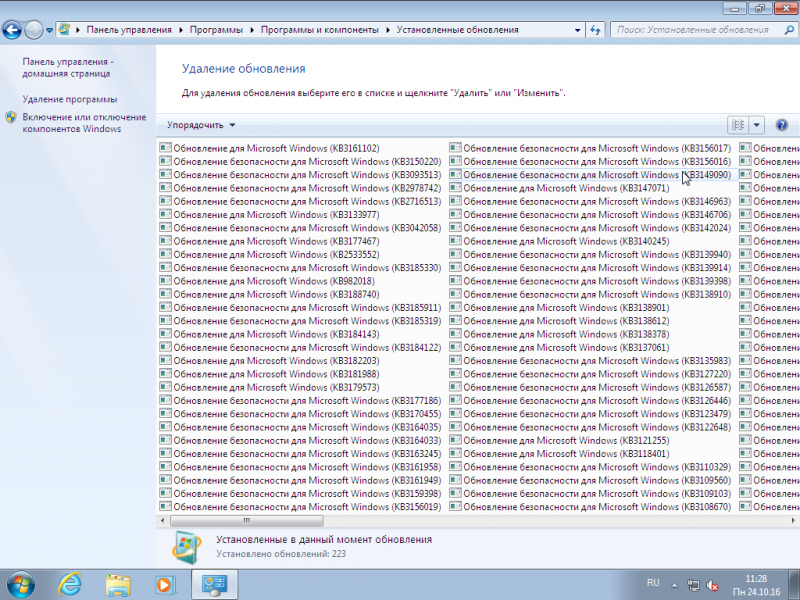Screen dimensions: 800x600
Task: Click the icon of update KB3156017
Action: pyautogui.click(x=455, y=148)
